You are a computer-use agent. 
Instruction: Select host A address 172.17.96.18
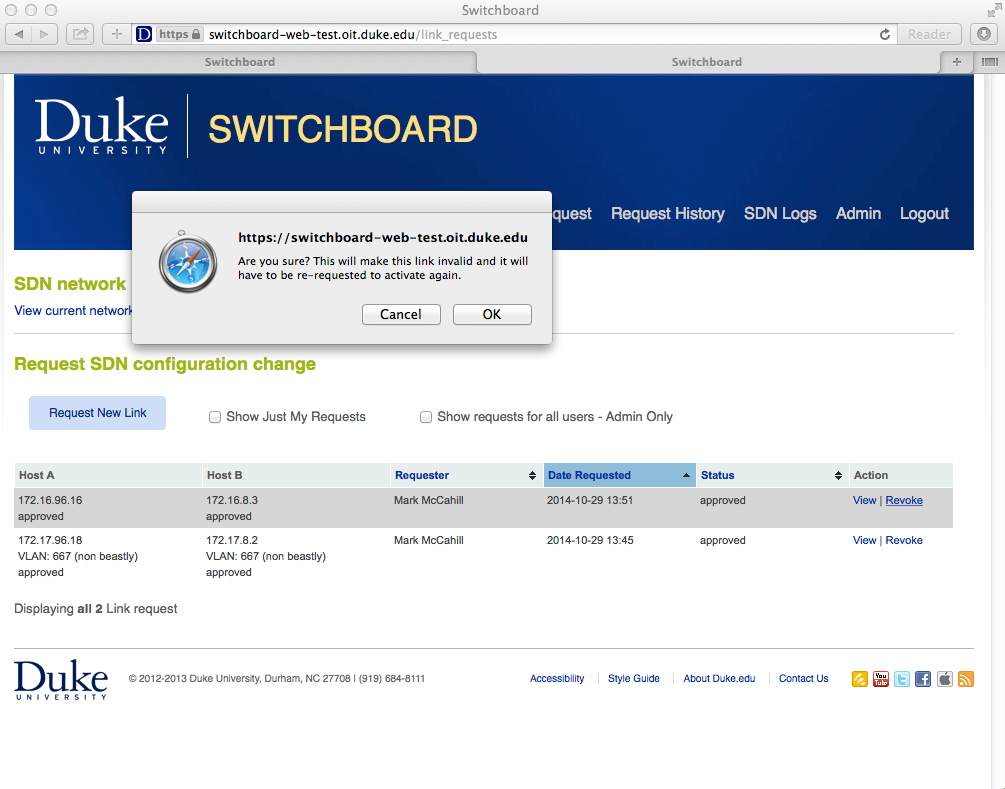(50, 540)
